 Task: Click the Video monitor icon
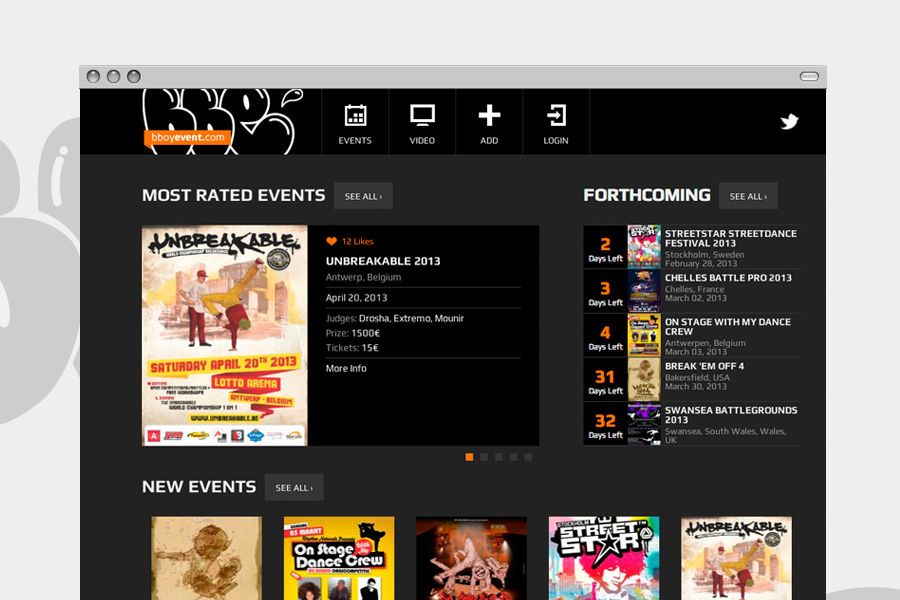coord(422,116)
